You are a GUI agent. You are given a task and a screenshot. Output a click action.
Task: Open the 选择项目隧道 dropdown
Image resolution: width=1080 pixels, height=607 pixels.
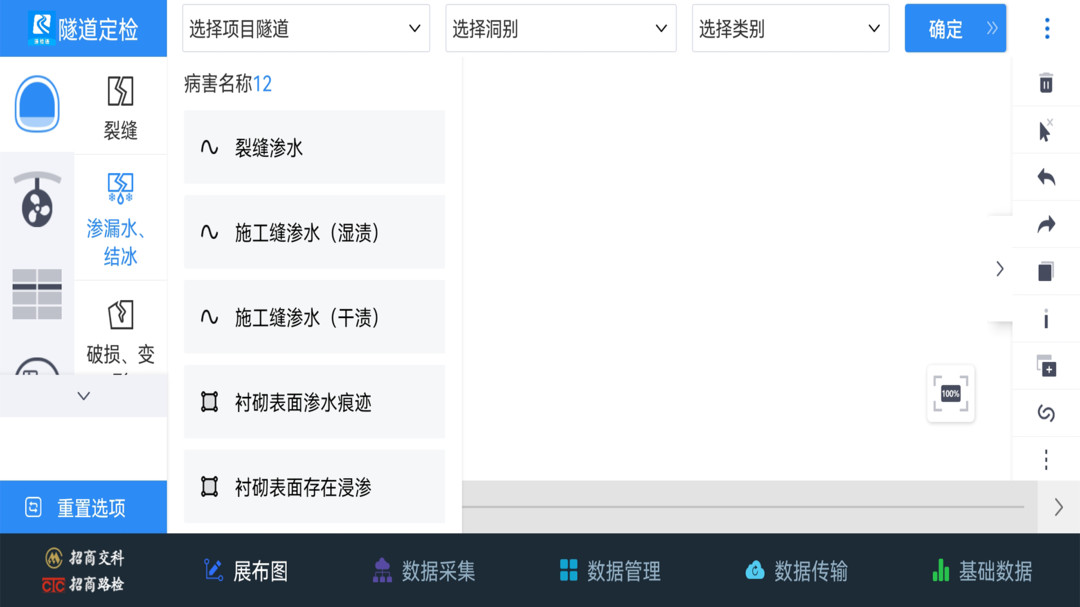pyautogui.click(x=306, y=29)
